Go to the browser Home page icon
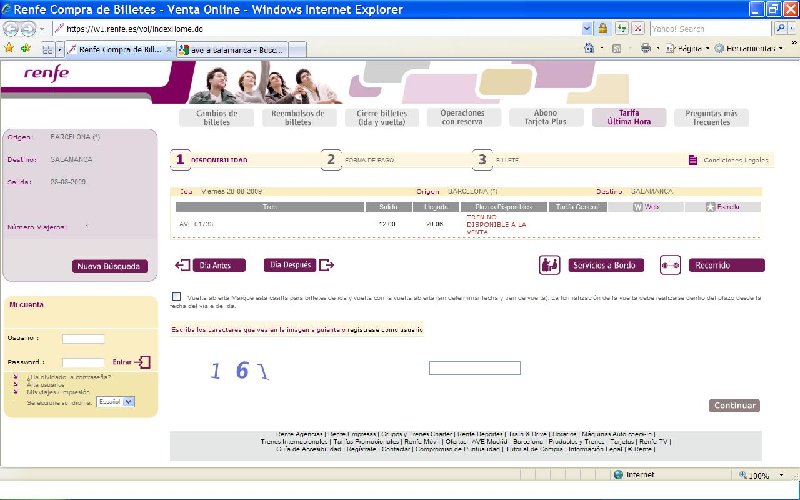This screenshot has height=500, width=800. click(589, 48)
